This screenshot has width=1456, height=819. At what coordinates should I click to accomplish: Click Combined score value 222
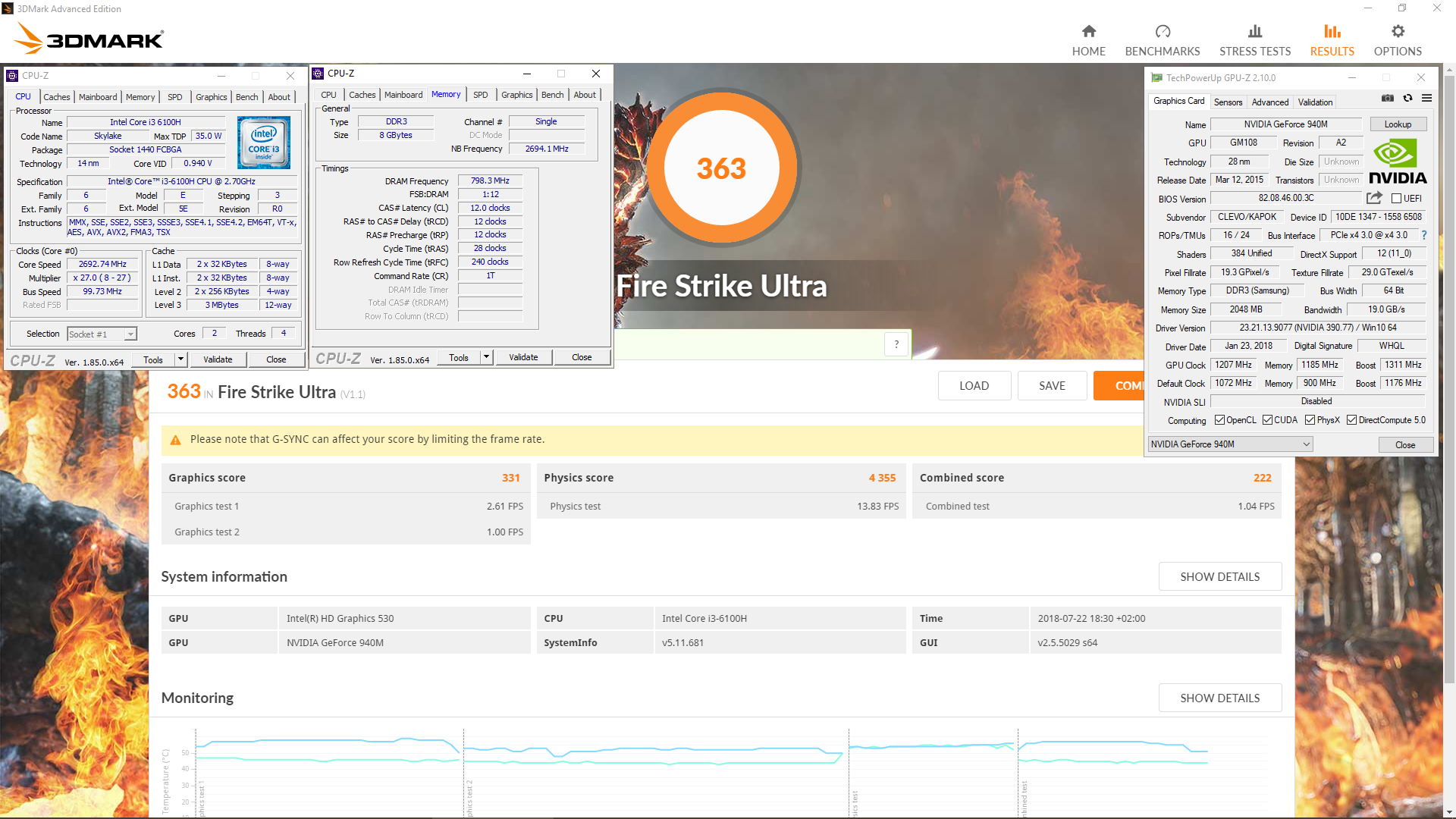click(x=1262, y=478)
